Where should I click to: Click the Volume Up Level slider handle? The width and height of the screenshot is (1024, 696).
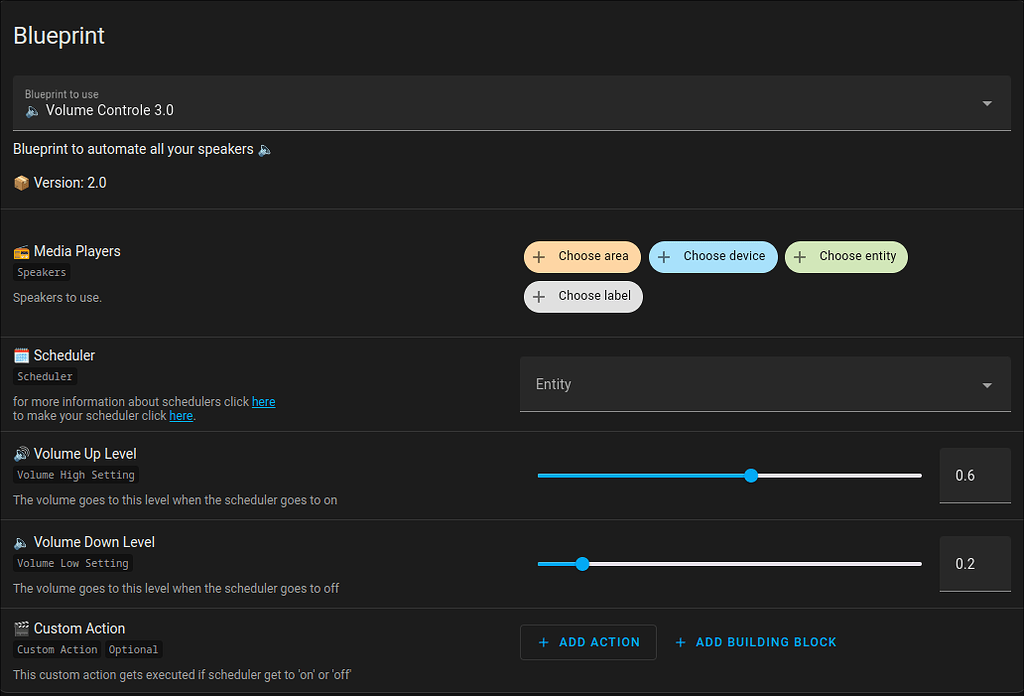tap(751, 475)
